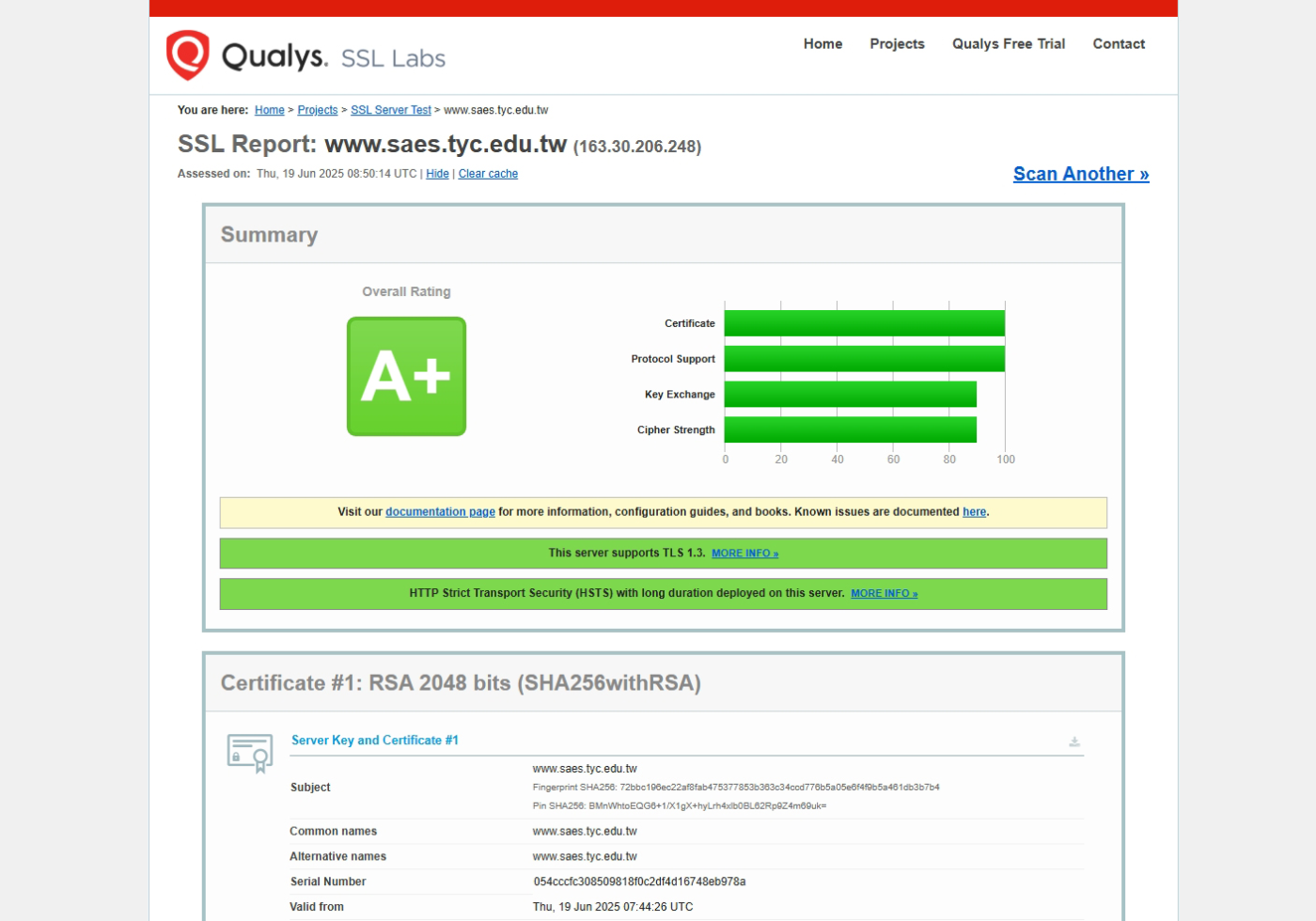Click the certificate download icon
The image size is (1316, 921).
point(1074,742)
